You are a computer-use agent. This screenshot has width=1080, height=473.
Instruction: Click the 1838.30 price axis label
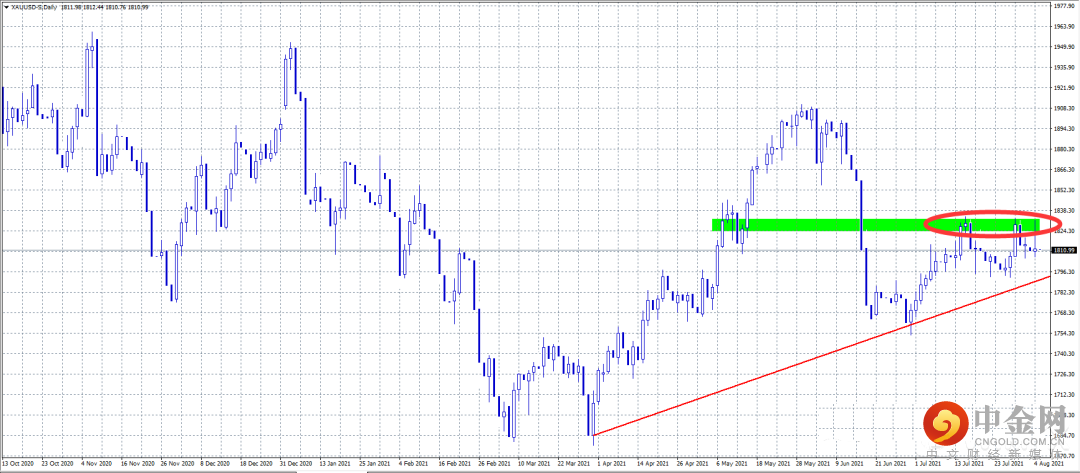pos(1065,210)
